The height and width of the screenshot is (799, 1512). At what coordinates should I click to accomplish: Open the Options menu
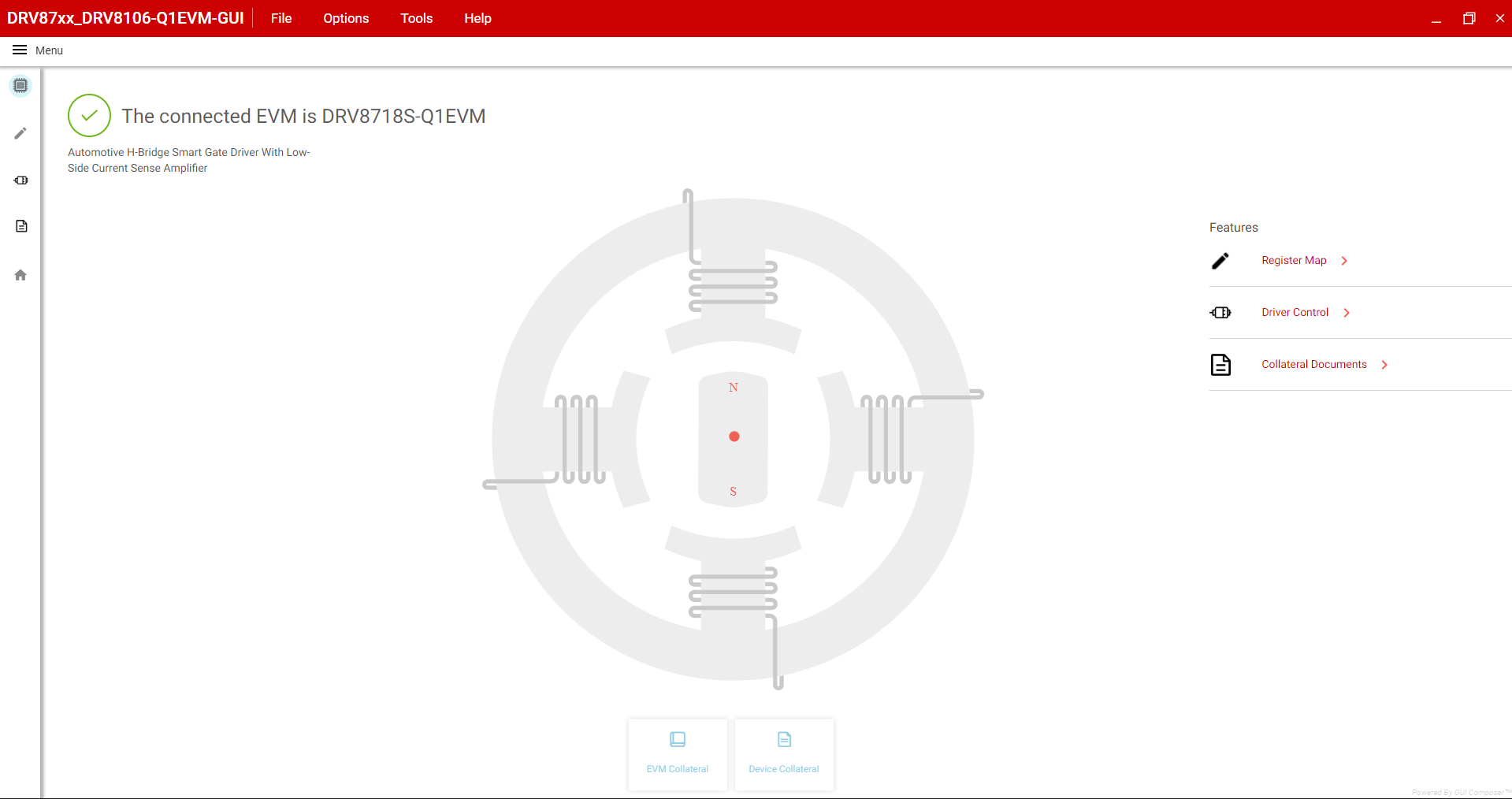point(346,18)
